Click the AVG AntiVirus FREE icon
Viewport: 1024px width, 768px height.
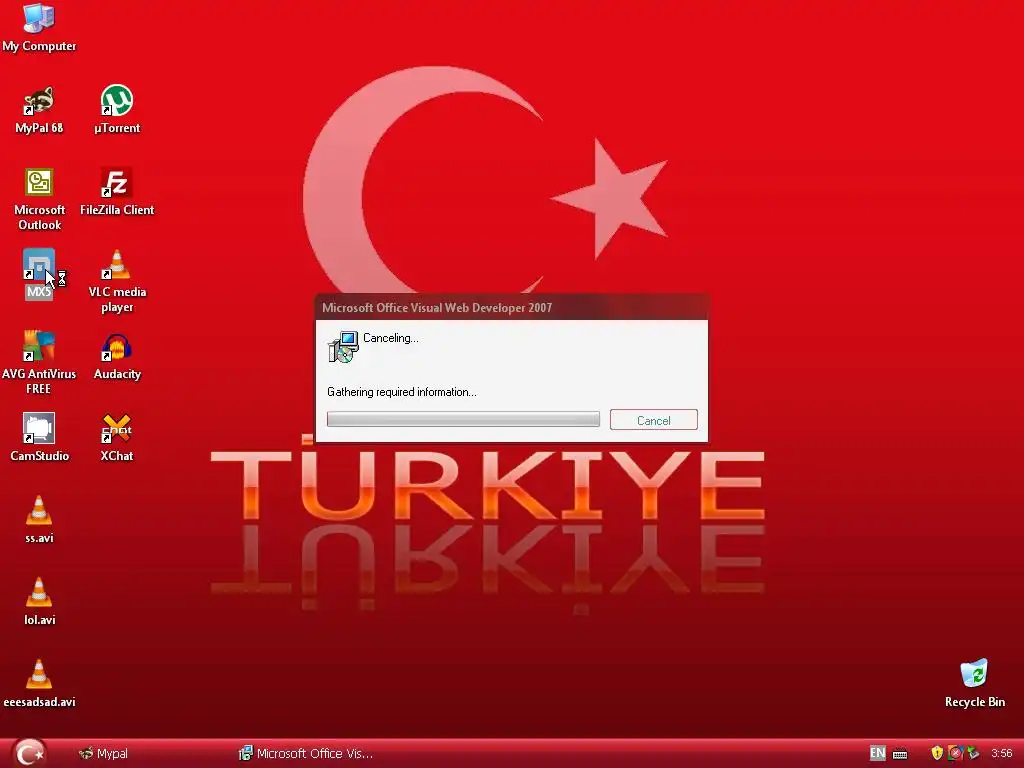39,363
